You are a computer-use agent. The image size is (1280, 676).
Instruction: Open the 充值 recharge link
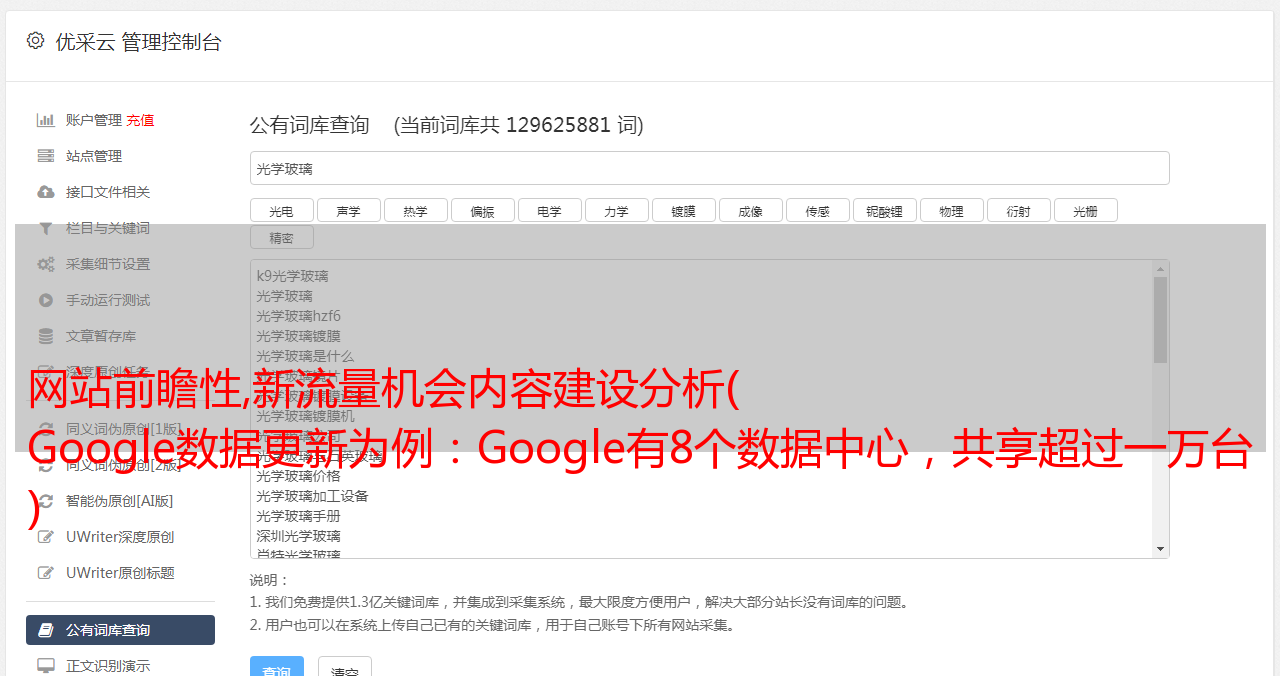(140, 120)
